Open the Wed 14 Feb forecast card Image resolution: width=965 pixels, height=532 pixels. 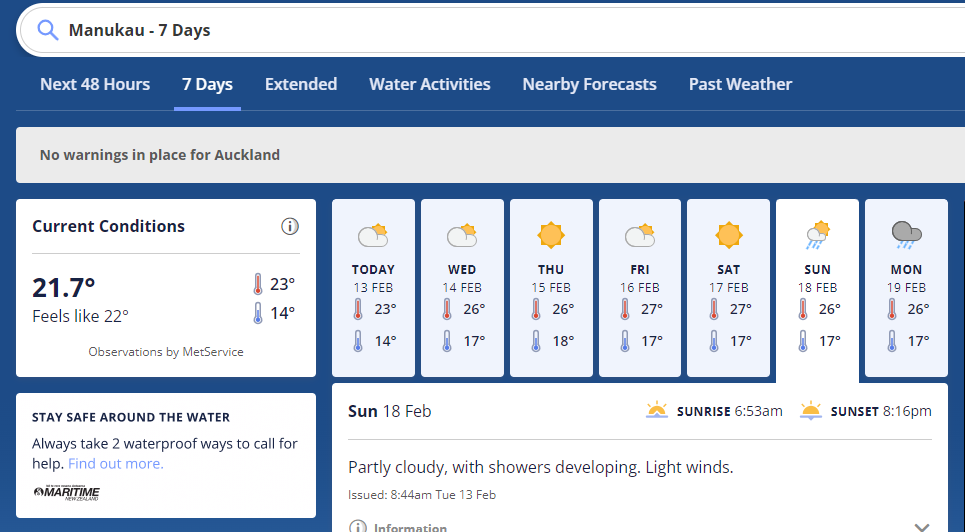pyautogui.click(x=462, y=288)
